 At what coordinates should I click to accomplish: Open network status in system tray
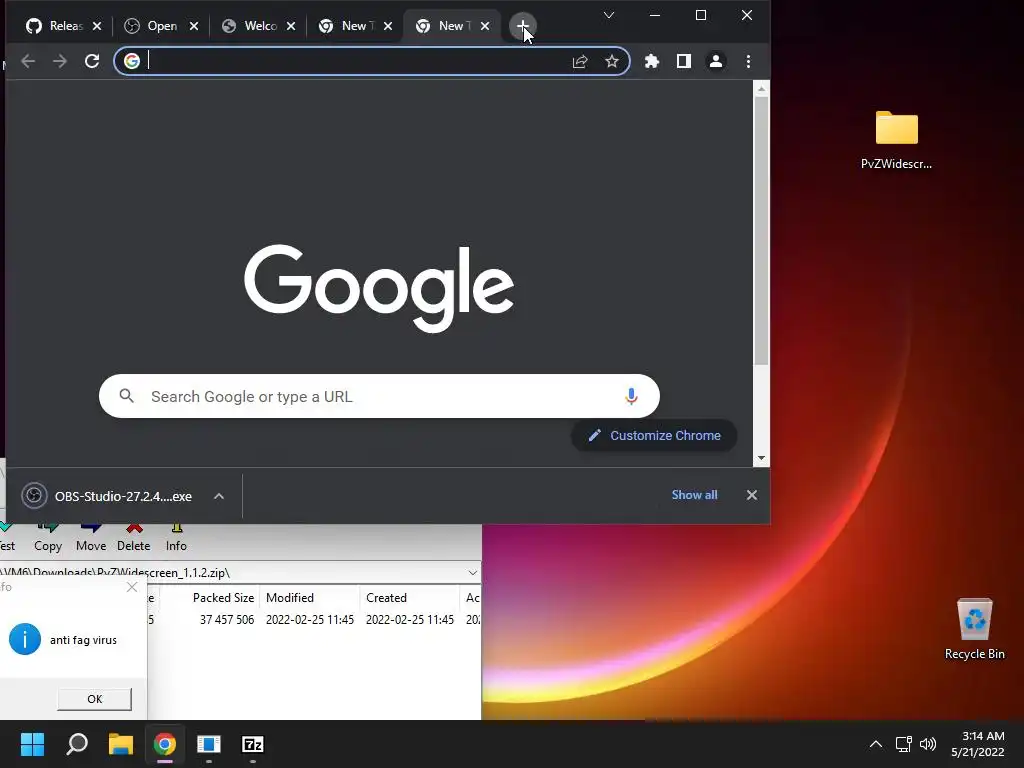point(904,744)
